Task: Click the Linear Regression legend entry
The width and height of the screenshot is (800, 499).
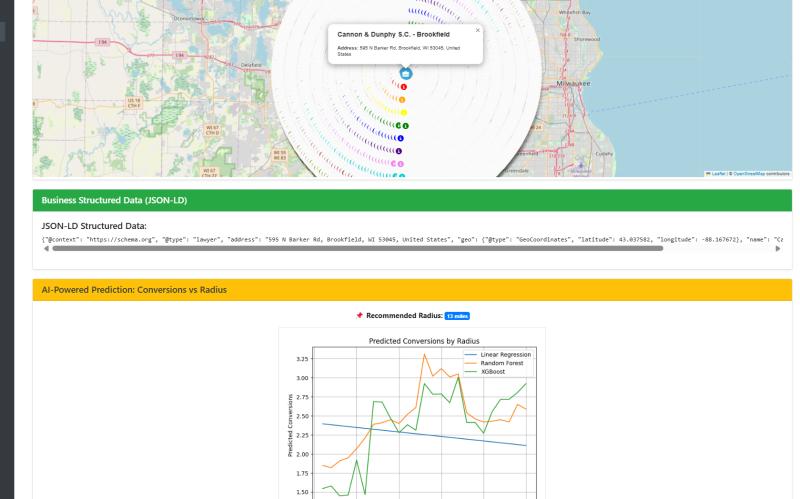Action: [x=497, y=355]
